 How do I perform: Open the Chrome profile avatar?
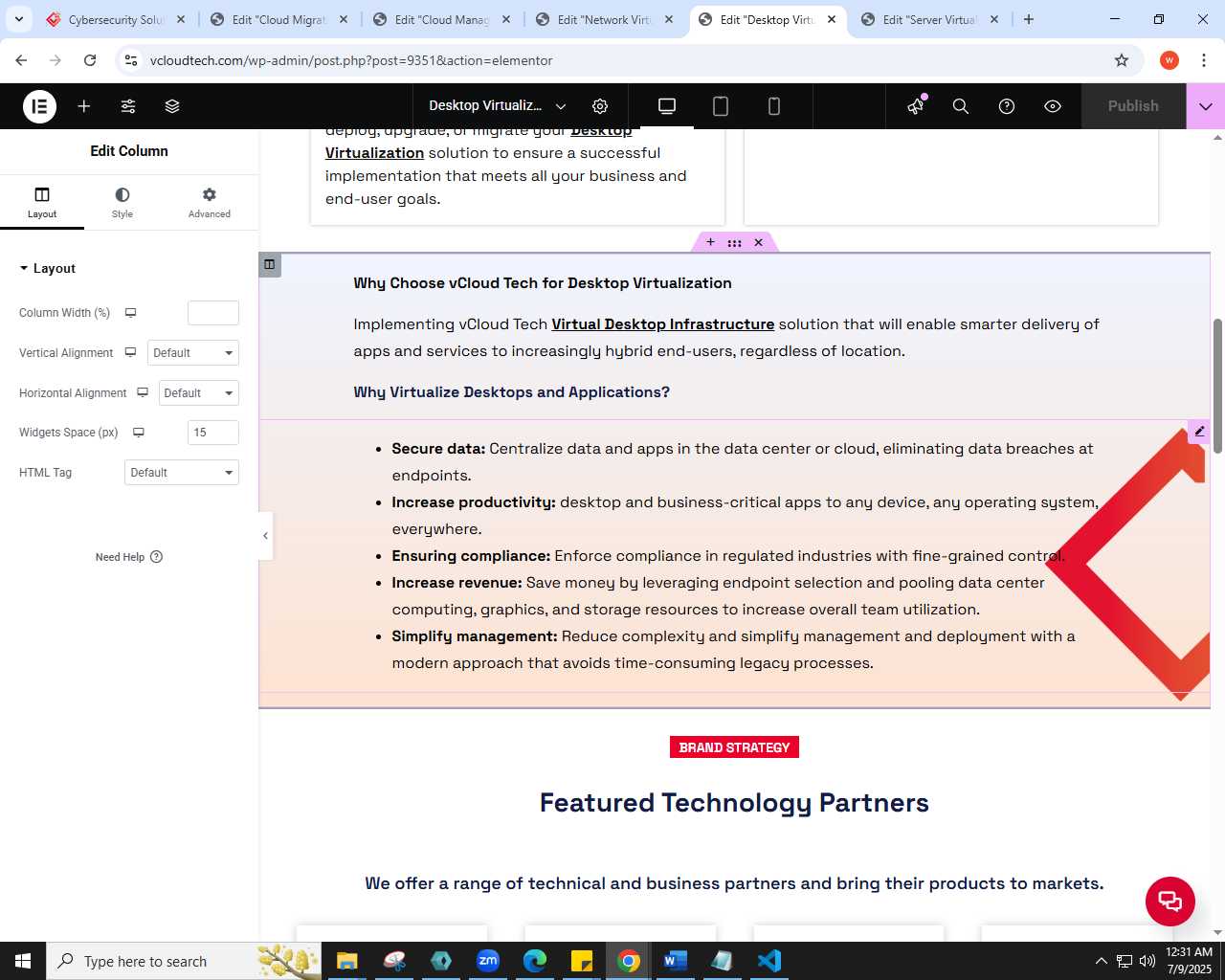coord(1169,60)
